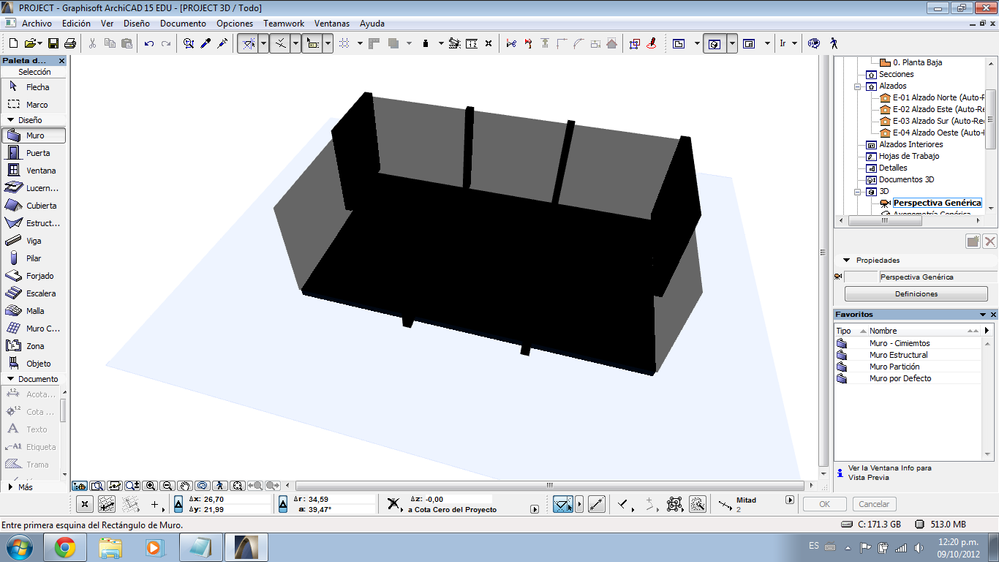Click the eyedropper pick-up parameters icon
The height and width of the screenshot is (562, 999).
pos(205,43)
